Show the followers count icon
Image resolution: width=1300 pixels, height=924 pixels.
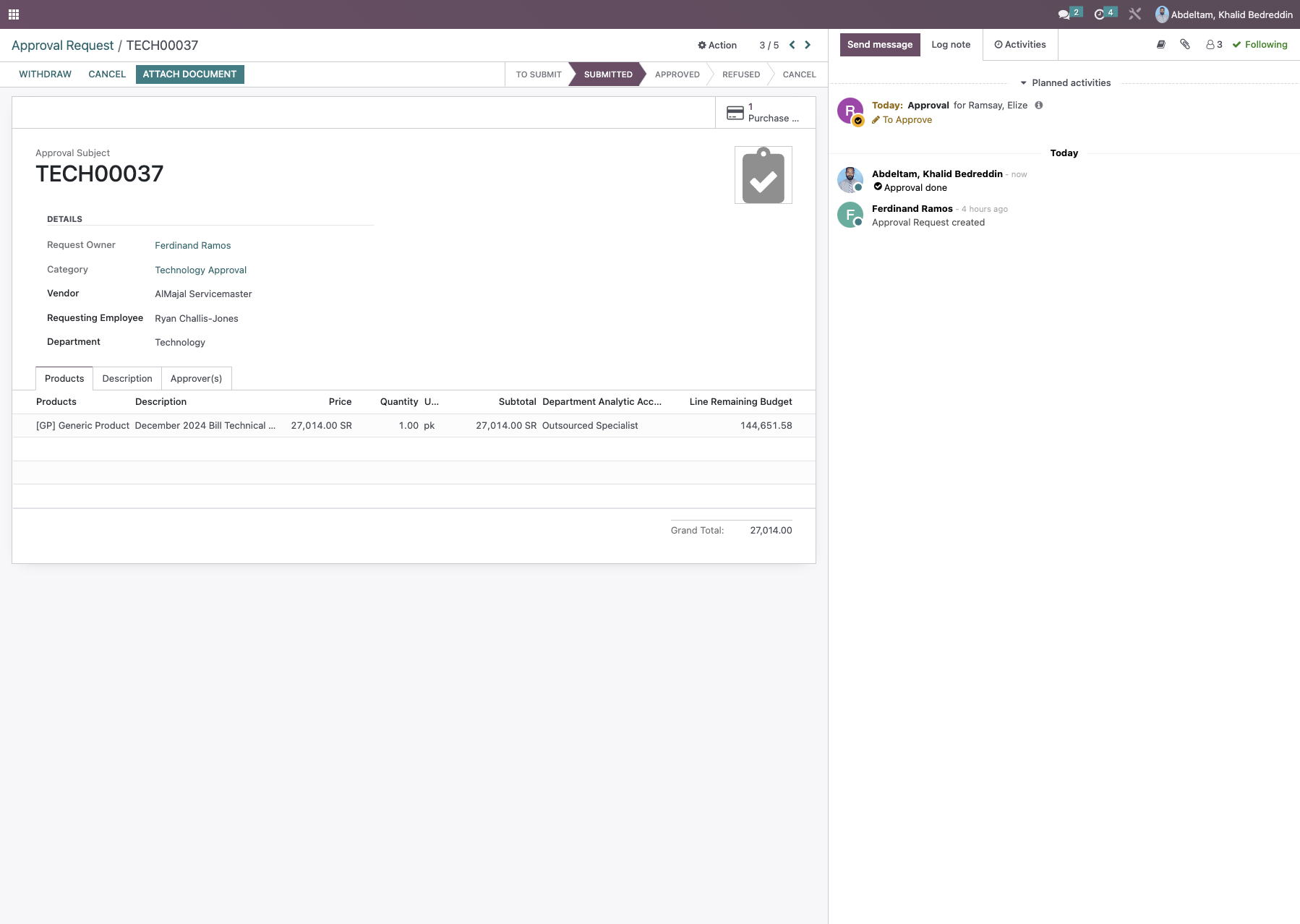click(x=1214, y=45)
